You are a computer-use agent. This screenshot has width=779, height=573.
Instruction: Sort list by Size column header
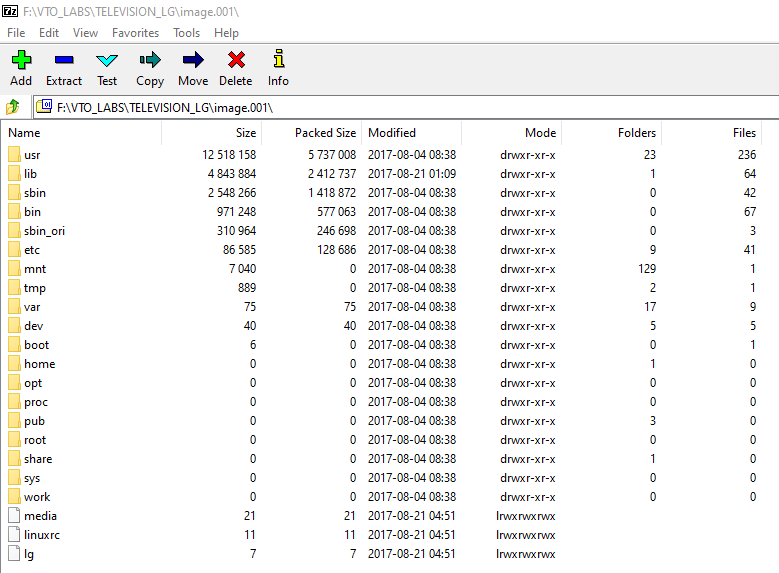245,133
